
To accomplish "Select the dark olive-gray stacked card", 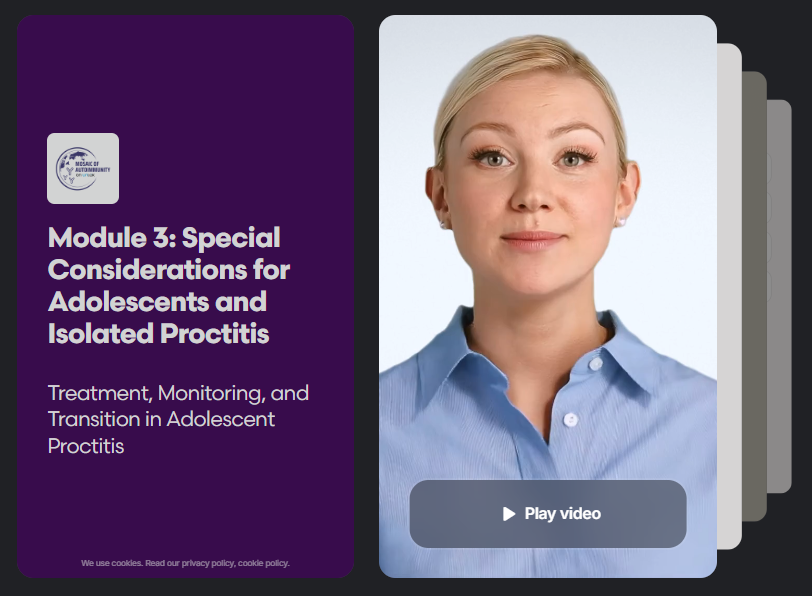I will [x=754, y=295].
